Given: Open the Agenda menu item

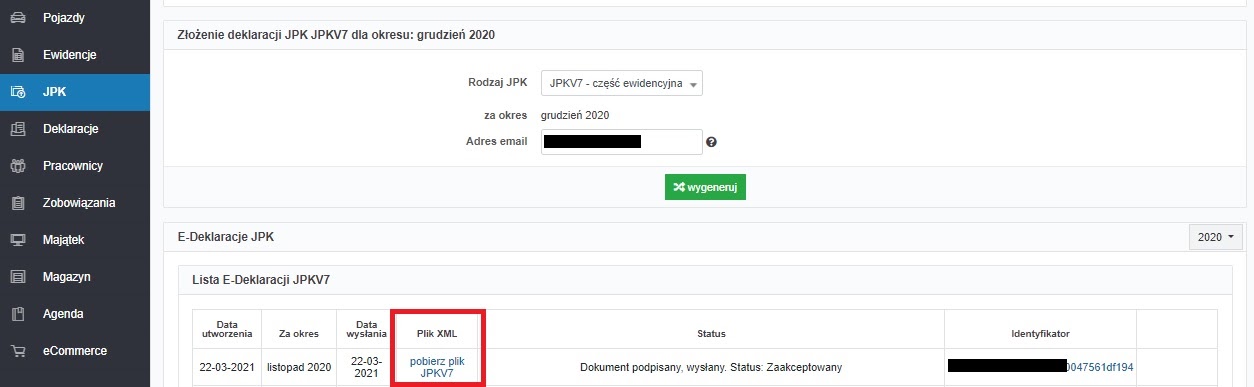Looking at the screenshot, I should [75, 314].
